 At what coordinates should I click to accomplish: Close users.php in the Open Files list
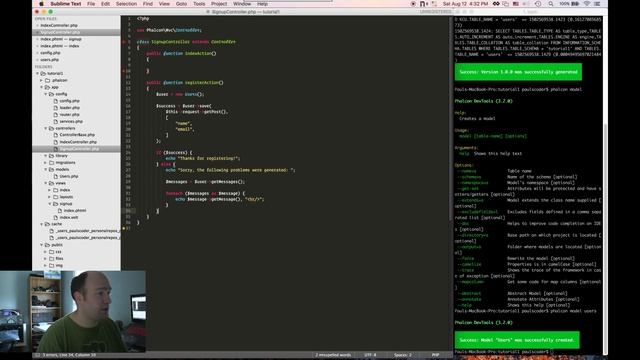37,60
